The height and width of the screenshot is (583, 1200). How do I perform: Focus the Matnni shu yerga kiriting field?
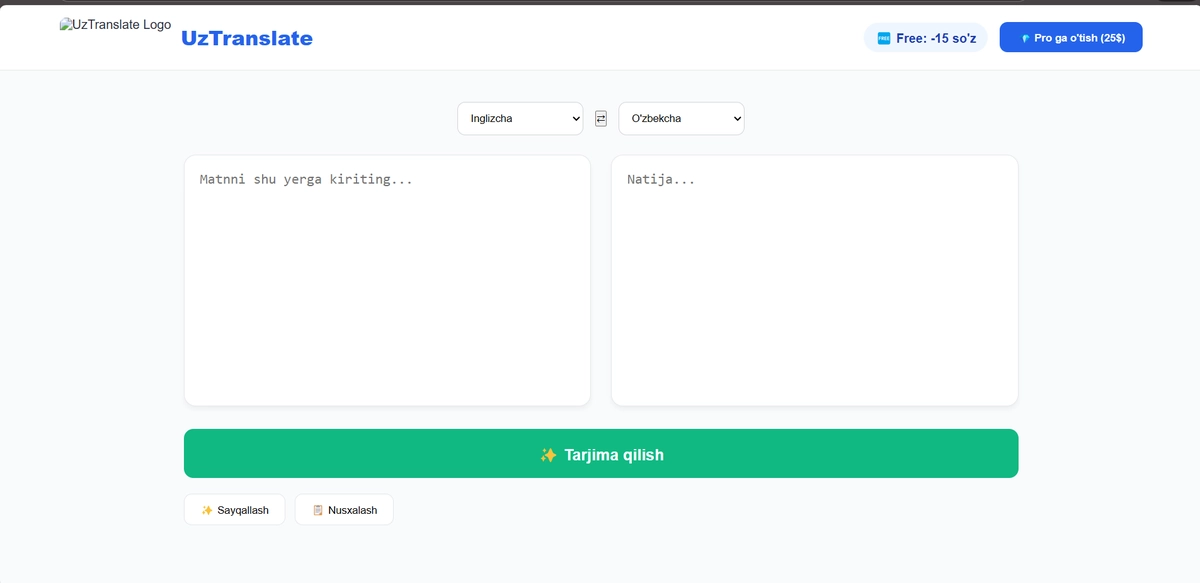click(387, 280)
